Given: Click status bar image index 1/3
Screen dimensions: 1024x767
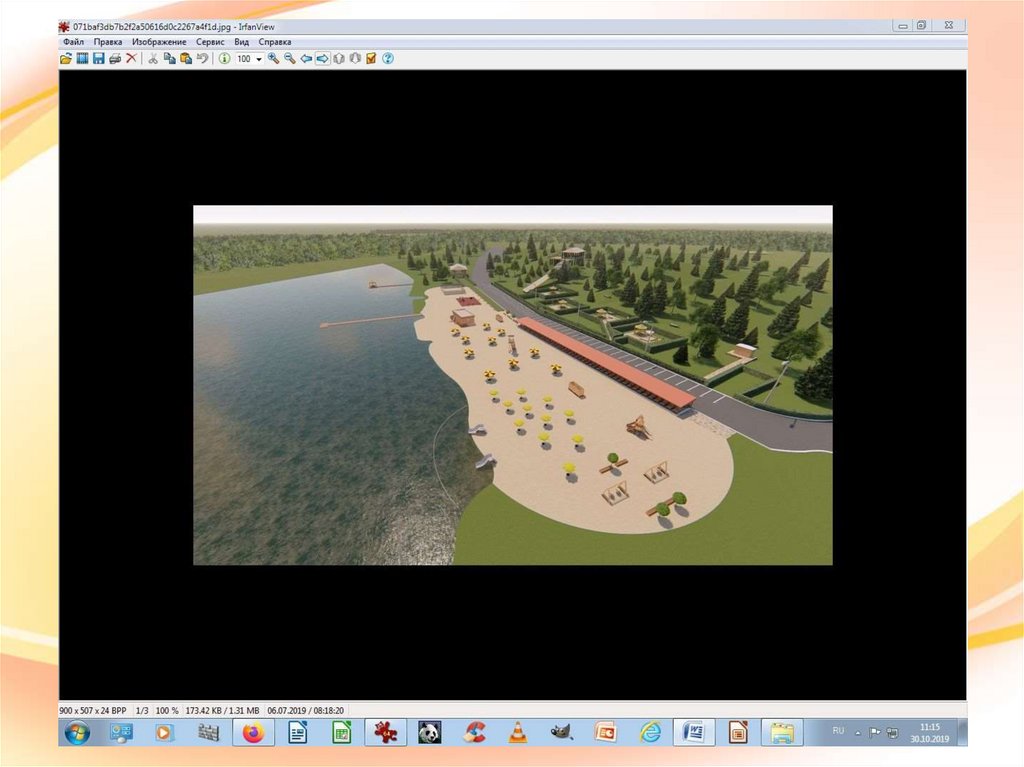Looking at the screenshot, I should click(x=142, y=710).
